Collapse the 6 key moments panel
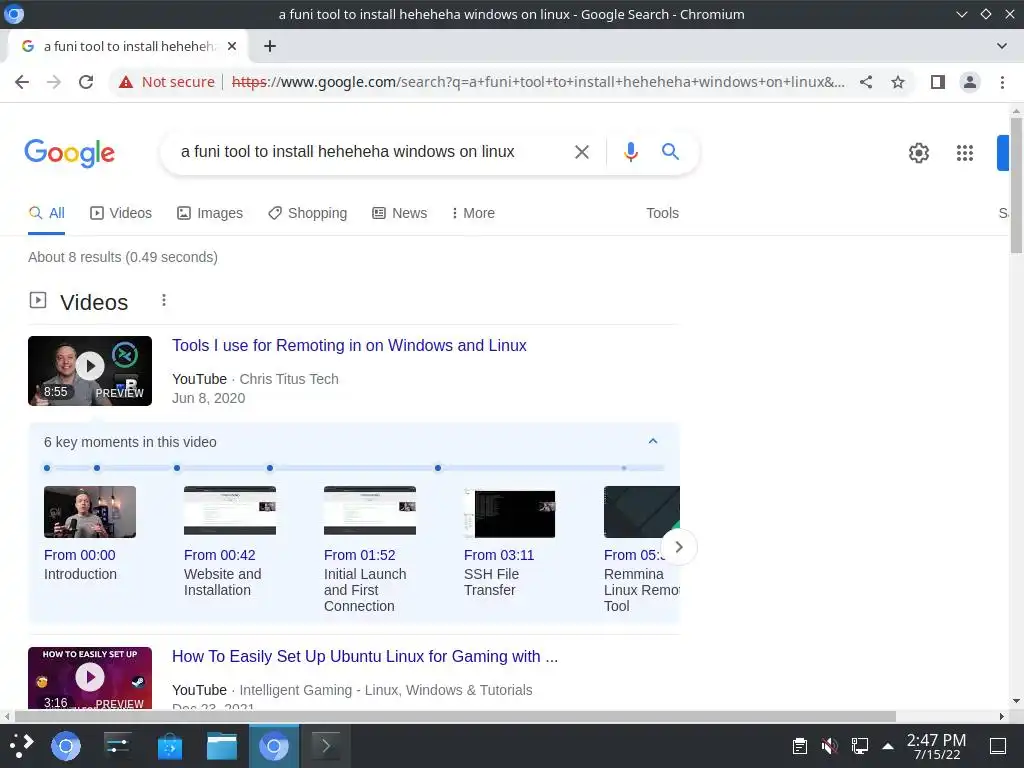 [652, 441]
